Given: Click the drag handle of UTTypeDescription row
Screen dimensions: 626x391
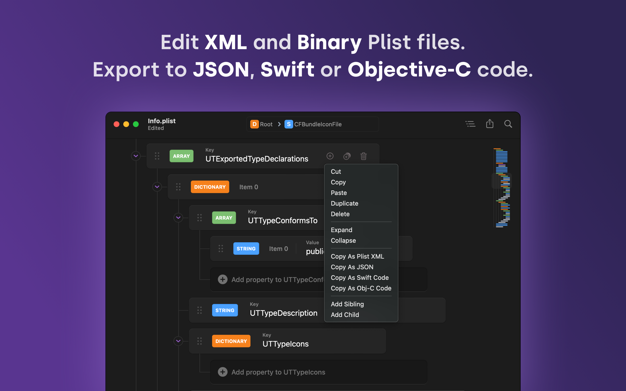Looking at the screenshot, I should pos(199,310).
